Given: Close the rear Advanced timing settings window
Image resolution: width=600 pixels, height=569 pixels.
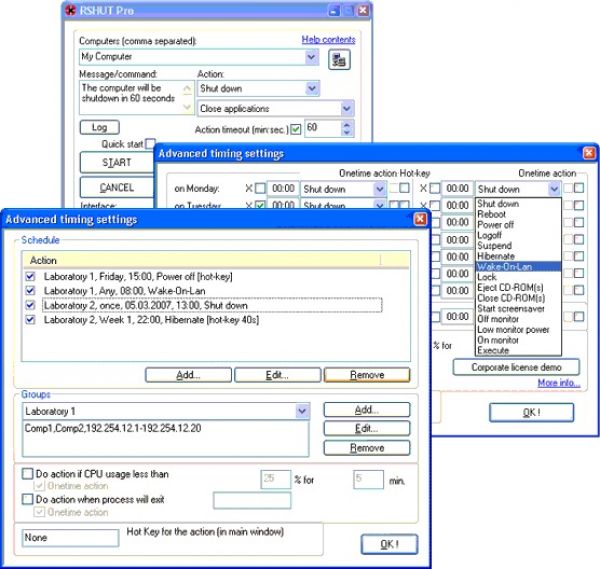Looking at the screenshot, I should (x=589, y=153).
